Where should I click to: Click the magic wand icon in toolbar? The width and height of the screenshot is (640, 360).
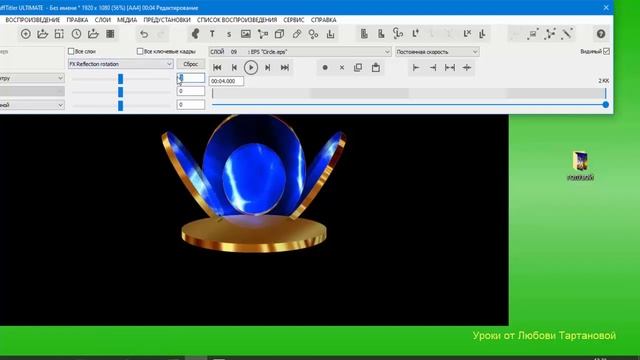[x=567, y=34]
